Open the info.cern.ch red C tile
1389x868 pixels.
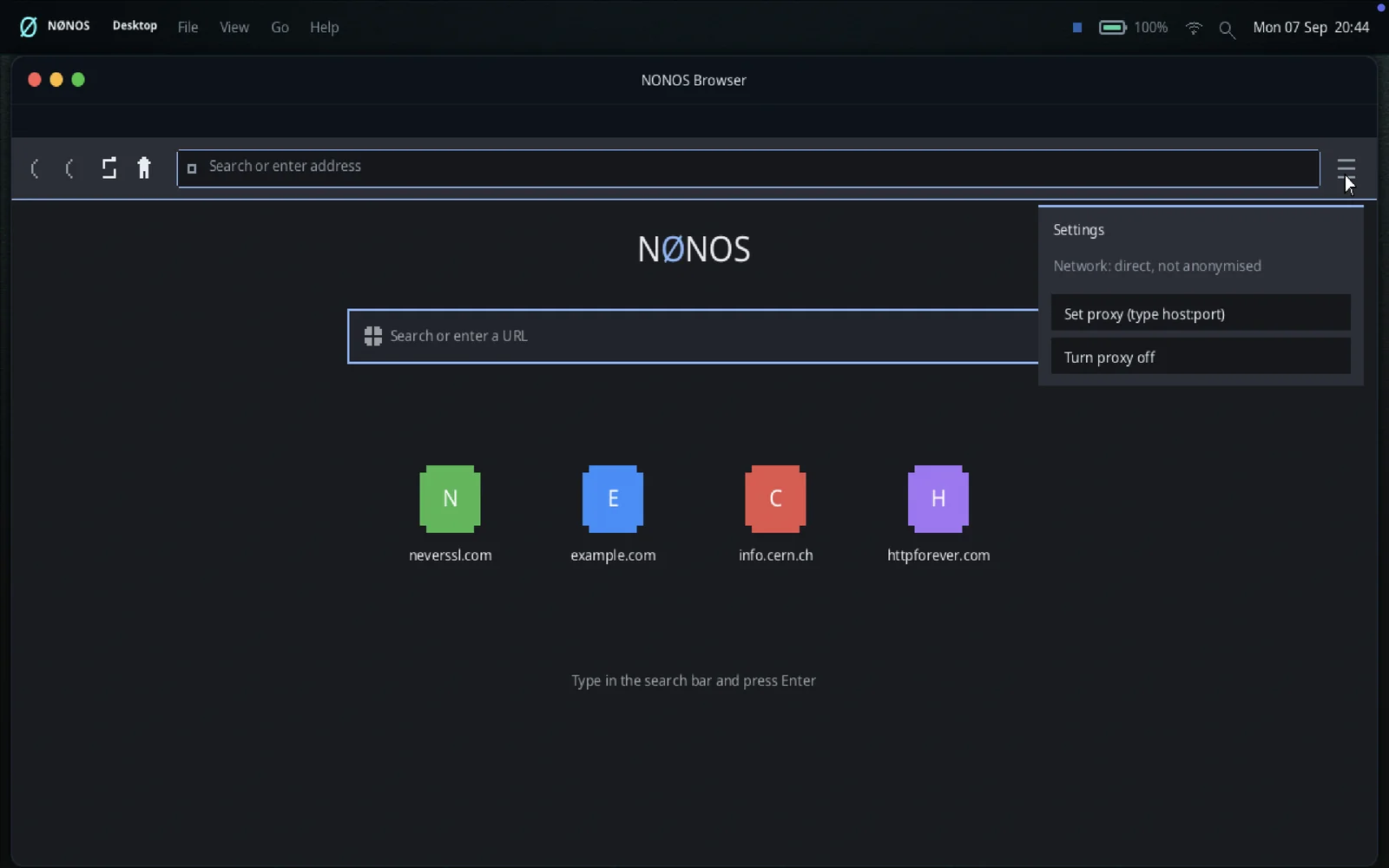pos(775,499)
